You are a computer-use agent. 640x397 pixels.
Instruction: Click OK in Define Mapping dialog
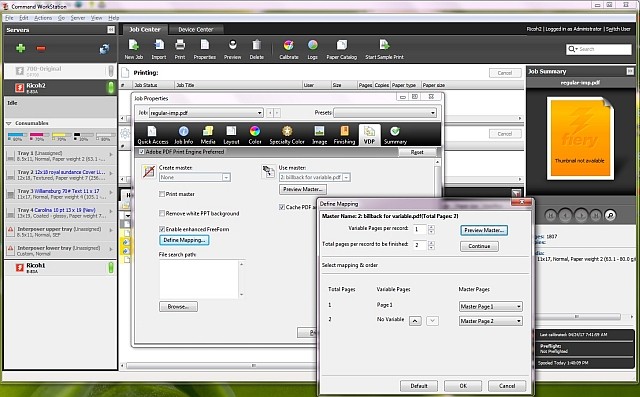[x=463, y=386]
